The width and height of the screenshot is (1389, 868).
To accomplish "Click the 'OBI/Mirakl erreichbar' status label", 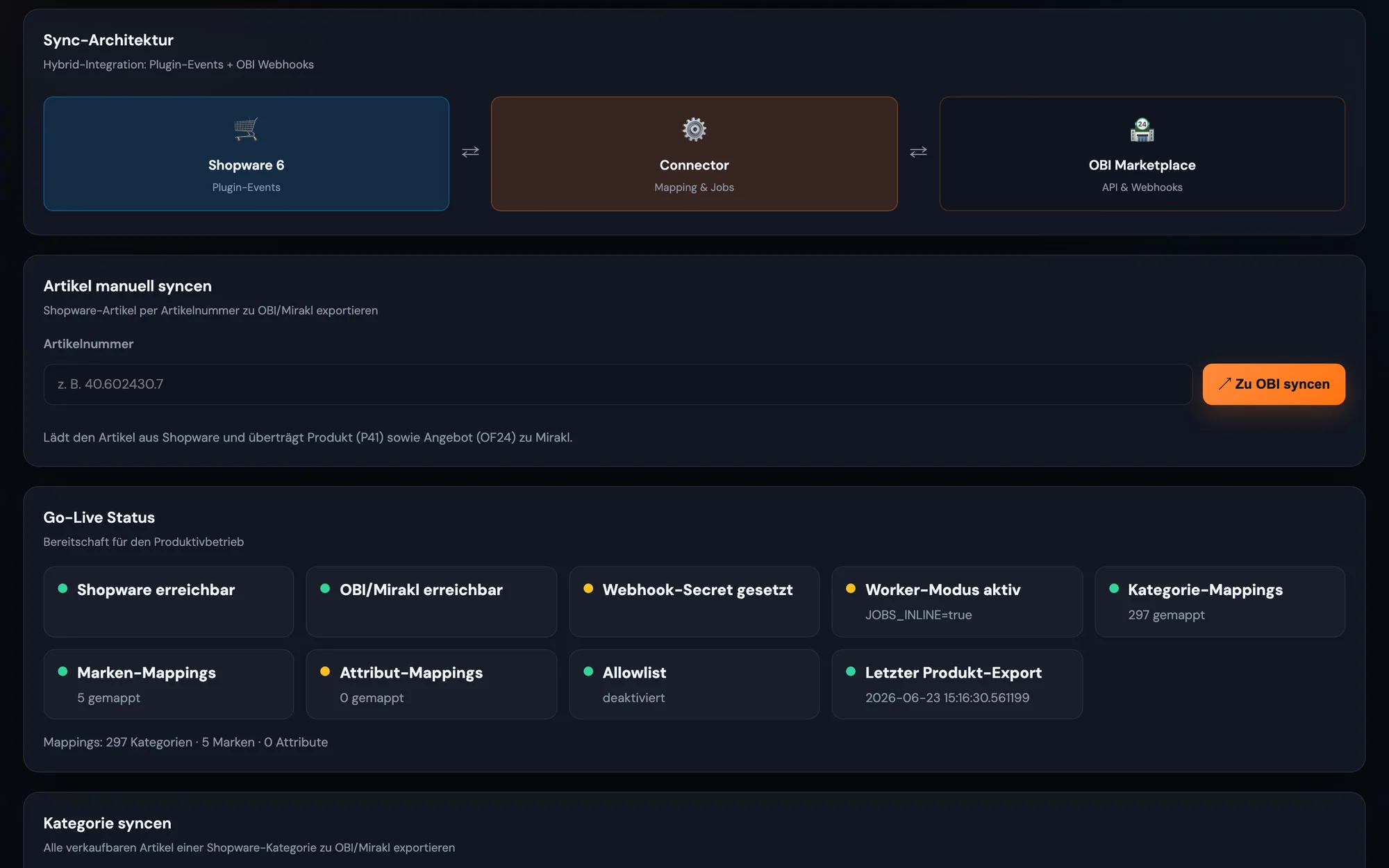I will click(421, 590).
